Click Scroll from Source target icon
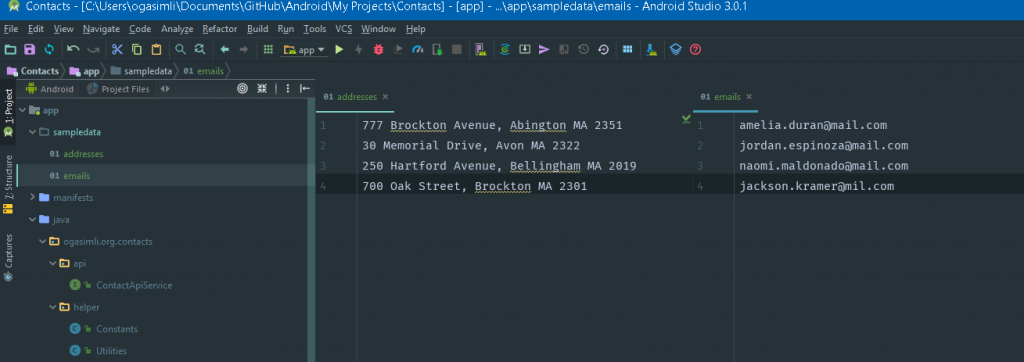The width and height of the screenshot is (1024, 362). click(x=242, y=89)
